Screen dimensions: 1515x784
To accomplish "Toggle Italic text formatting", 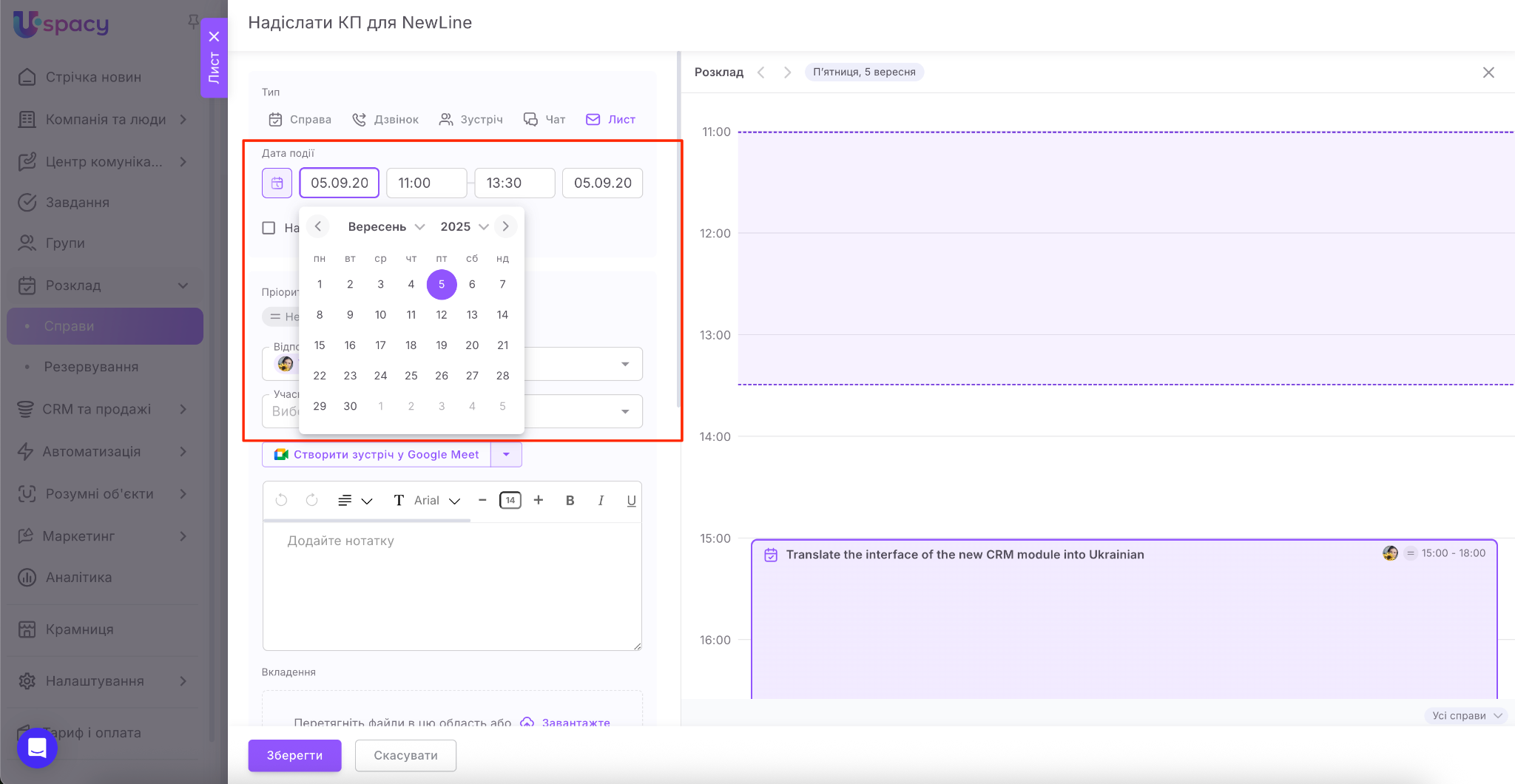I will (x=601, y=501).
